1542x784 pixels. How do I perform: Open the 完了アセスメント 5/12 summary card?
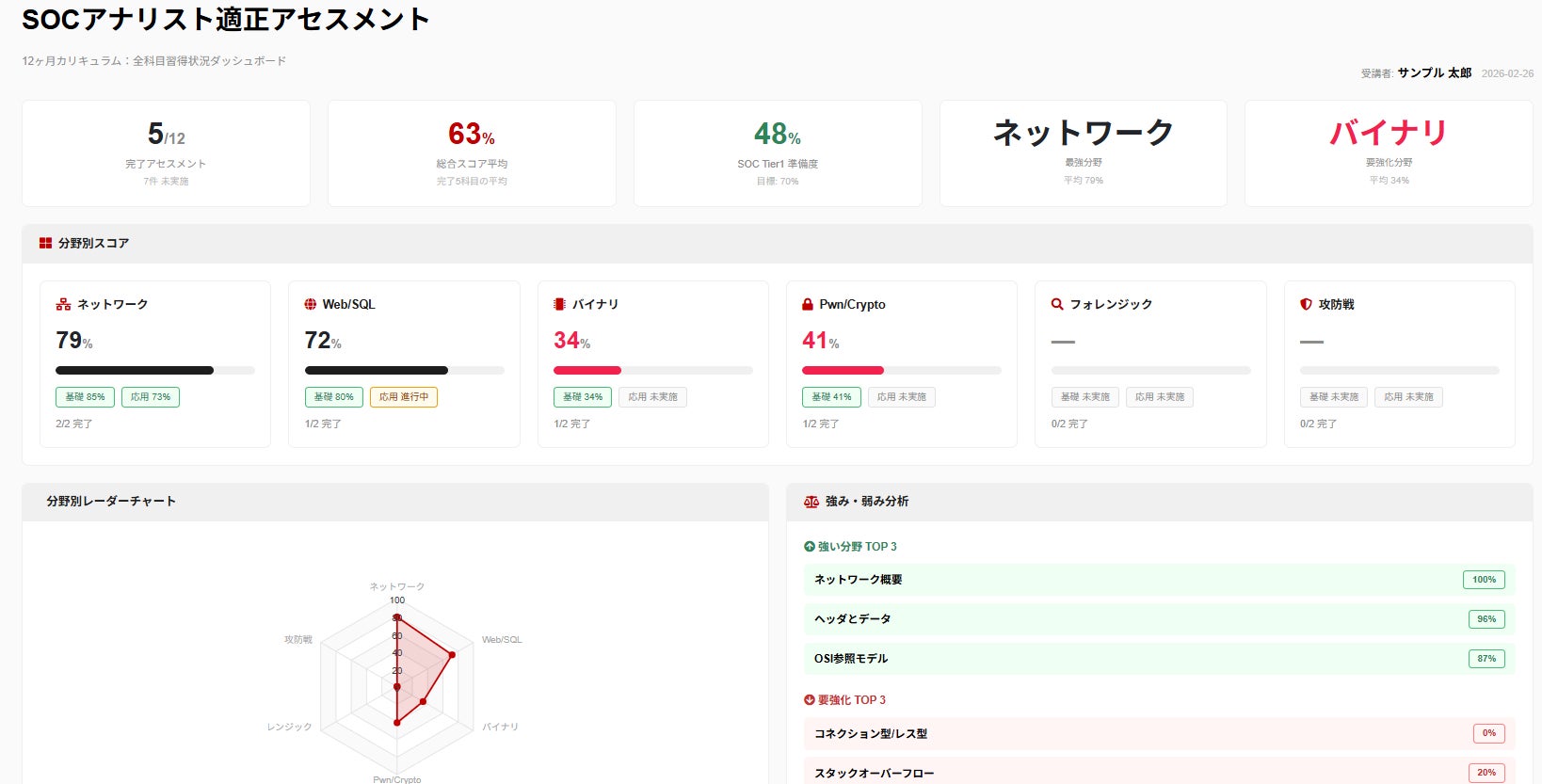pos(166,153)
